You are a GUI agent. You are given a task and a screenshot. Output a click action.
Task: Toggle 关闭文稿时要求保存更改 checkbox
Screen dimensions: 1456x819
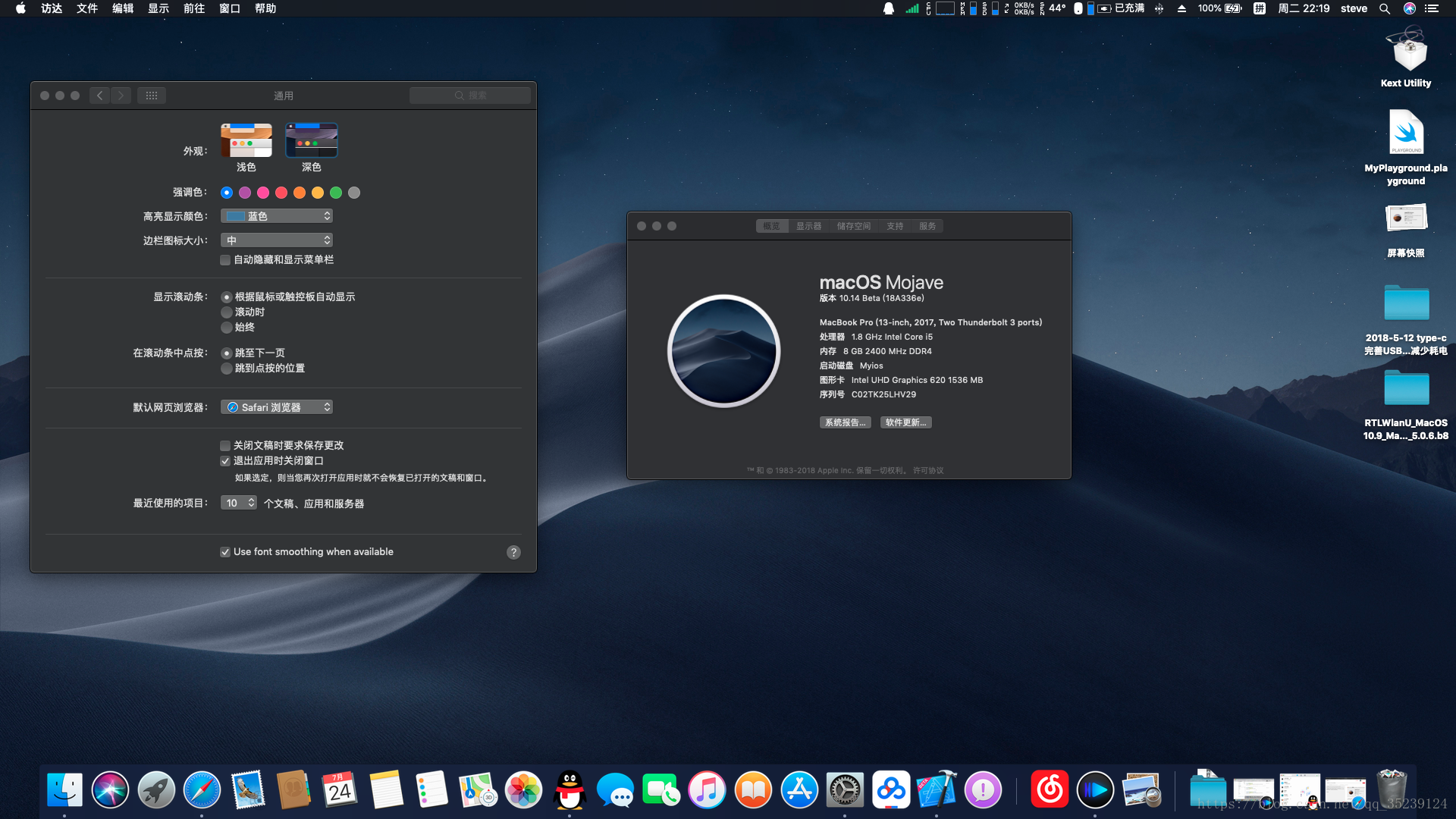(225, 446)
